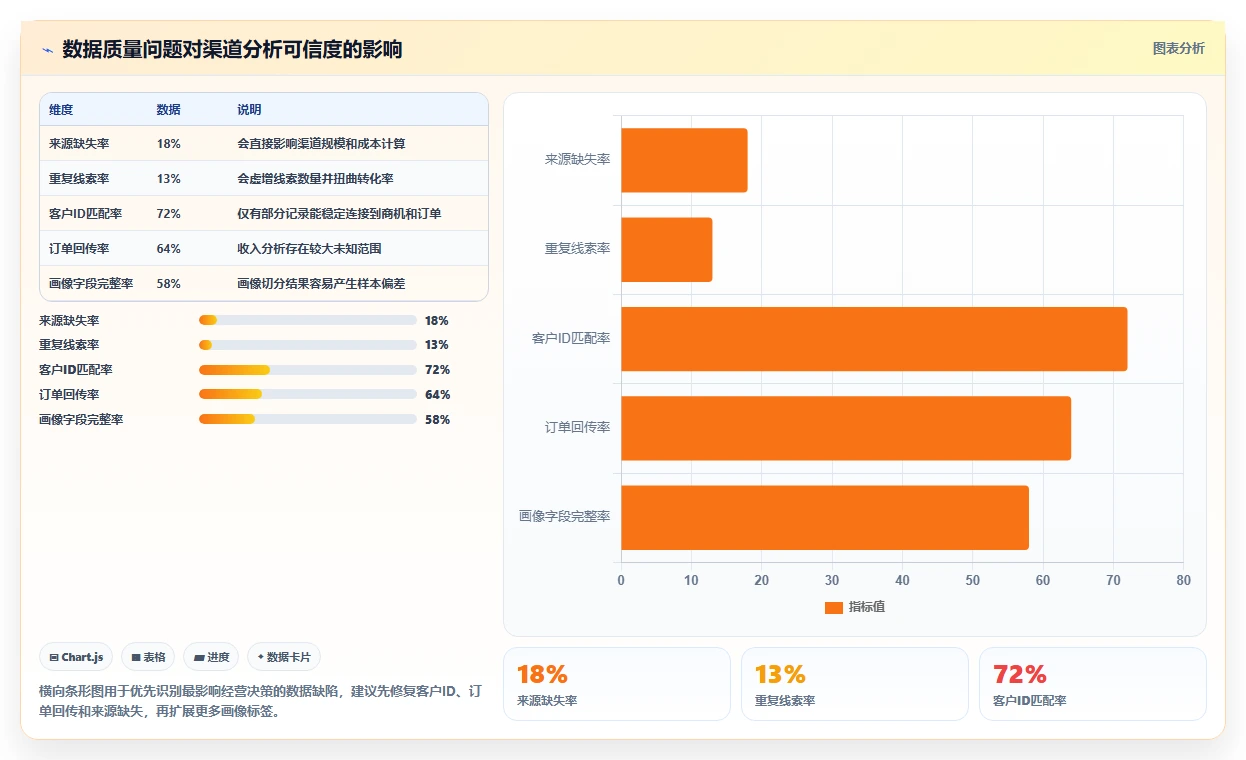The height and width of the screenshot is (760, 1246).
Task: Click the 来源缺失率 18% progress bar
Action: [308, 320]
